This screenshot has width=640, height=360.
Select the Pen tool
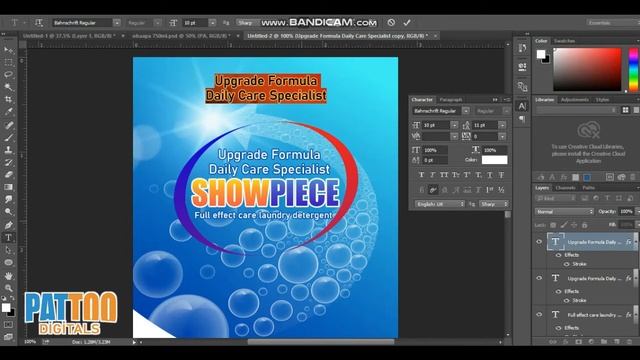coord(8,225)
